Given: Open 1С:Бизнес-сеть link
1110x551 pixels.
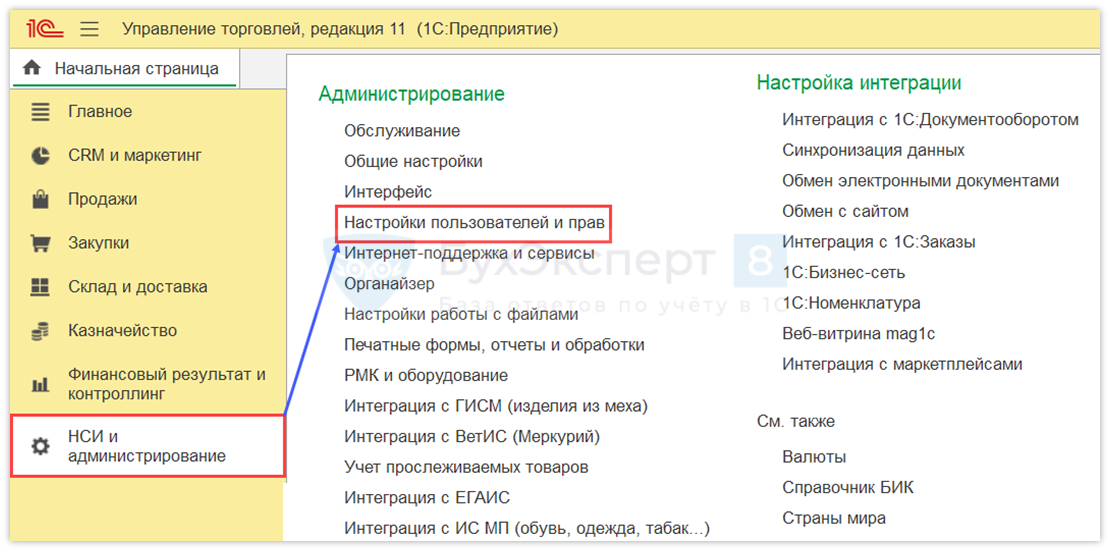Looking at the screenshot, I should click(x=844, y=273).
